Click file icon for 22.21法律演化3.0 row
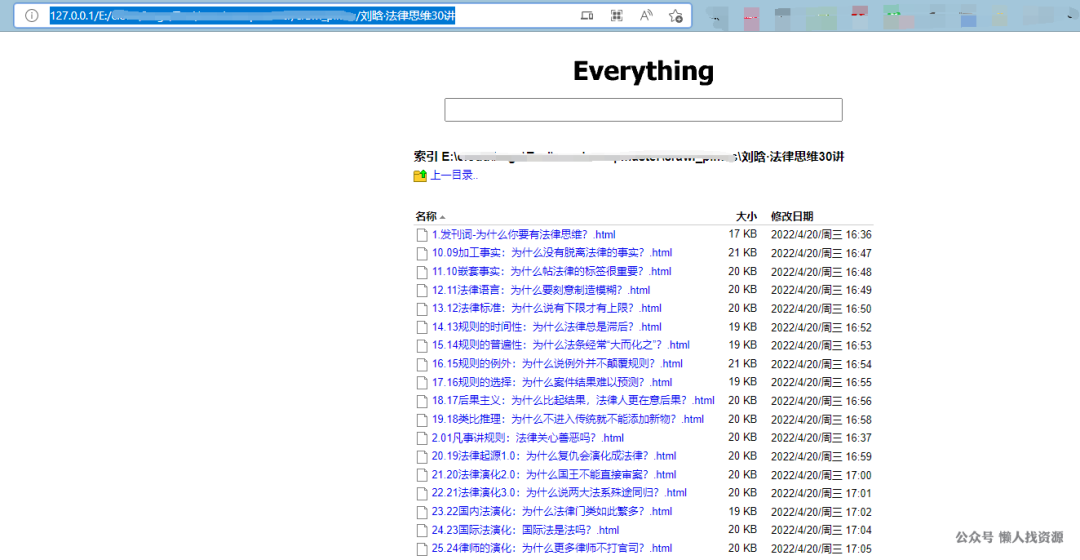The width and height of the screenshot is (1080, 560). point(422,493)
